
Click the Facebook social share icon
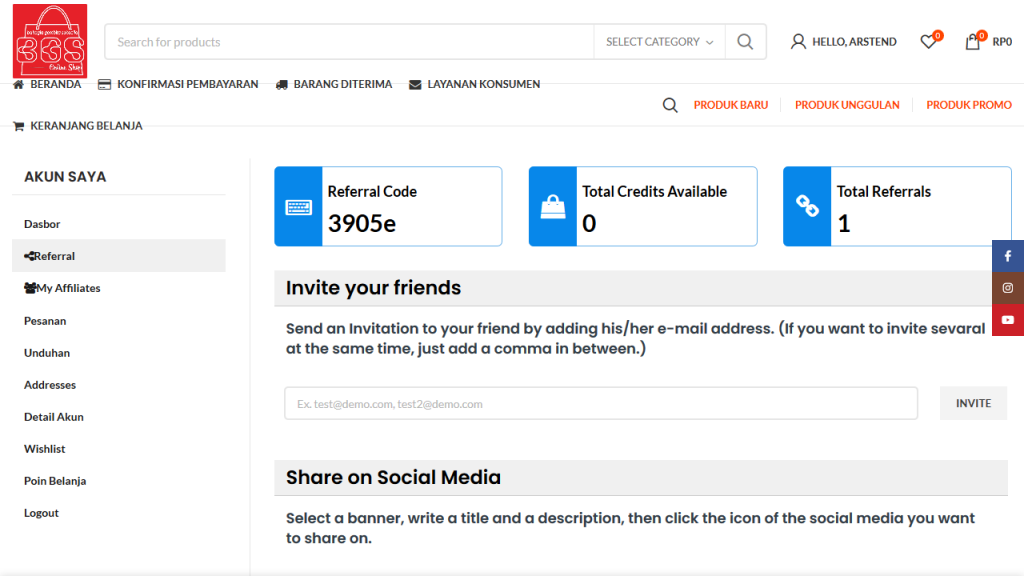pyautogui.click(x=1008, y=256)
